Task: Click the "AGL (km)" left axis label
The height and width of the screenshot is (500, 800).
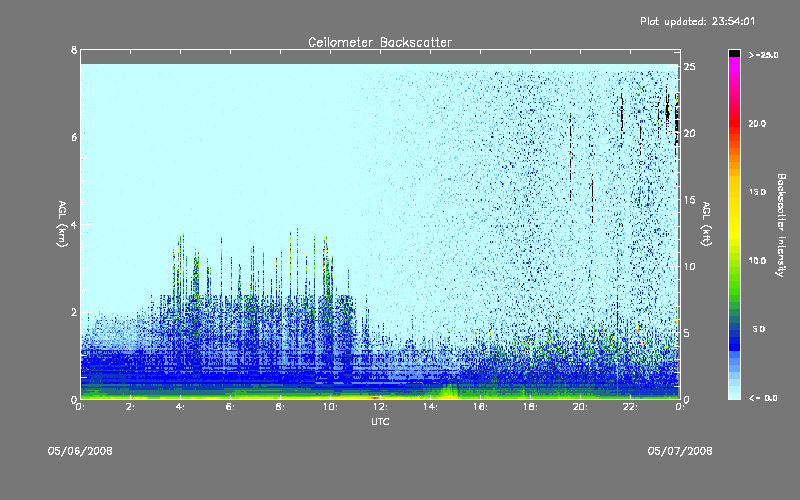Action: tap(62, 224)
